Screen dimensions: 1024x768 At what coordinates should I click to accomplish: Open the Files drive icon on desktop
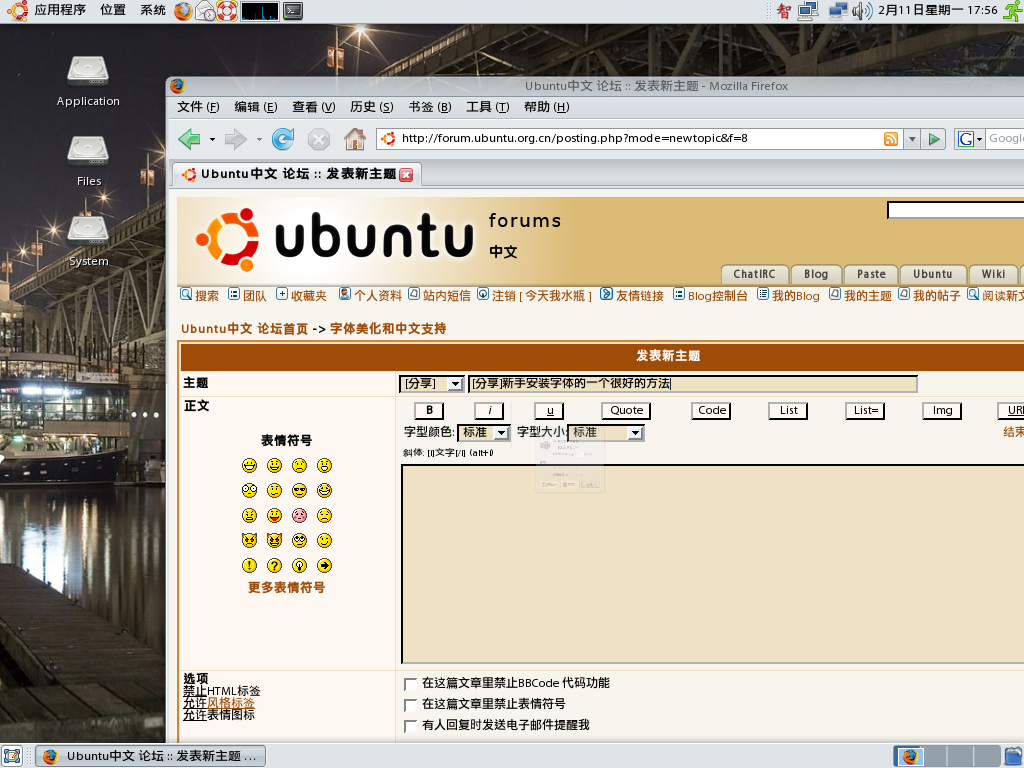pyautogui.click(x=88, y=151)
